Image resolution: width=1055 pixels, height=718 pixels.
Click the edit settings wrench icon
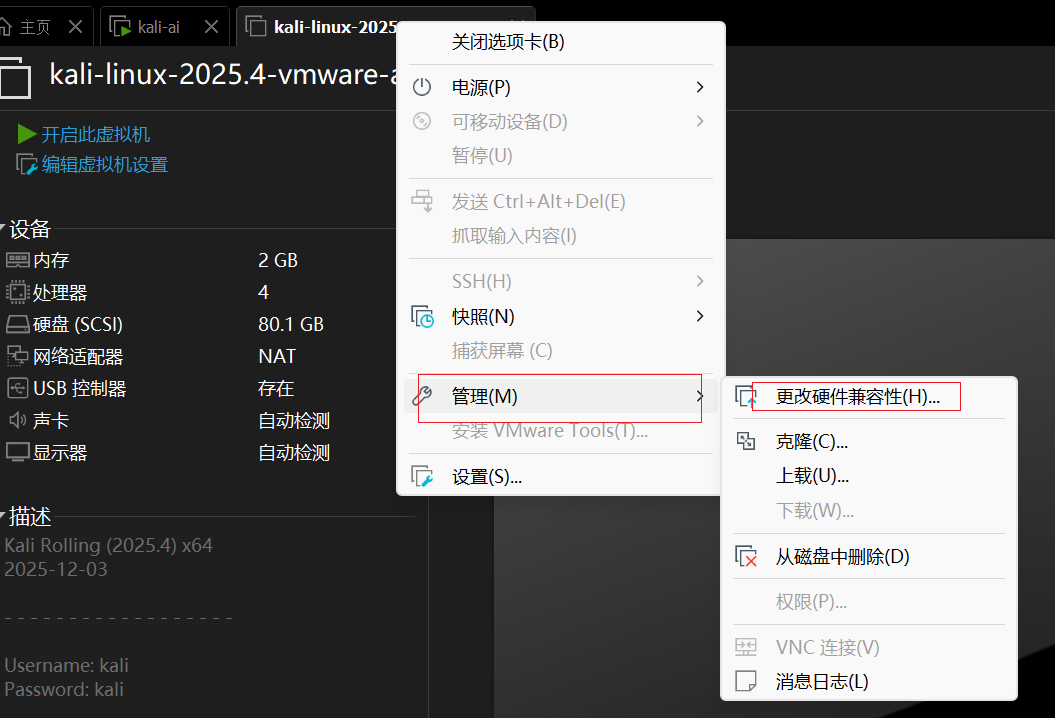pos(27,165)
